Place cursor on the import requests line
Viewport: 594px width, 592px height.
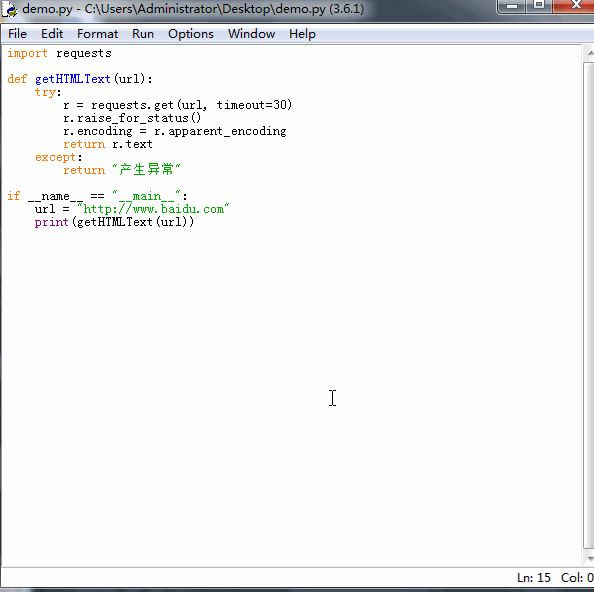(59, 53)
